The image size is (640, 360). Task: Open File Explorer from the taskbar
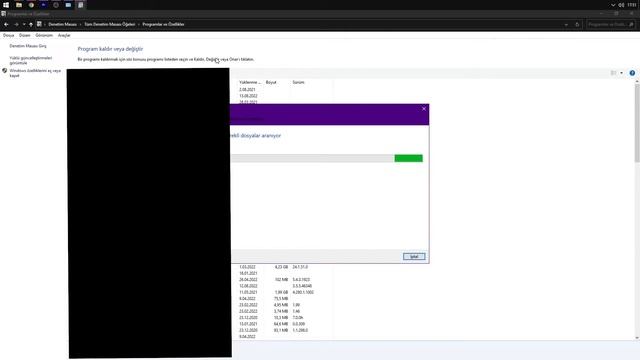[x=19, y=5]
